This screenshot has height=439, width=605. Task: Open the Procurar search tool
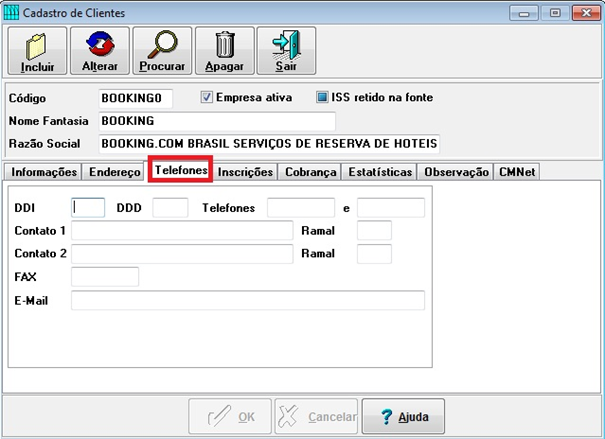(x=162, y=51)
